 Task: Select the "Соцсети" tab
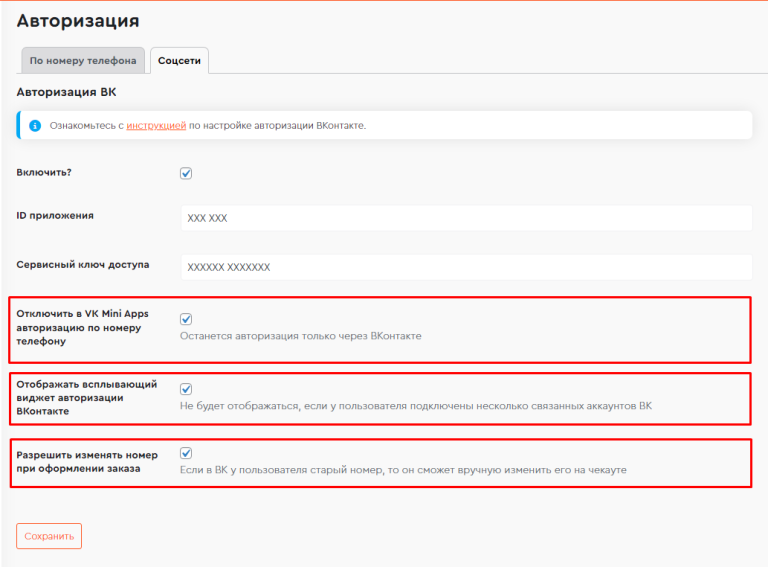tap(179, 61)
